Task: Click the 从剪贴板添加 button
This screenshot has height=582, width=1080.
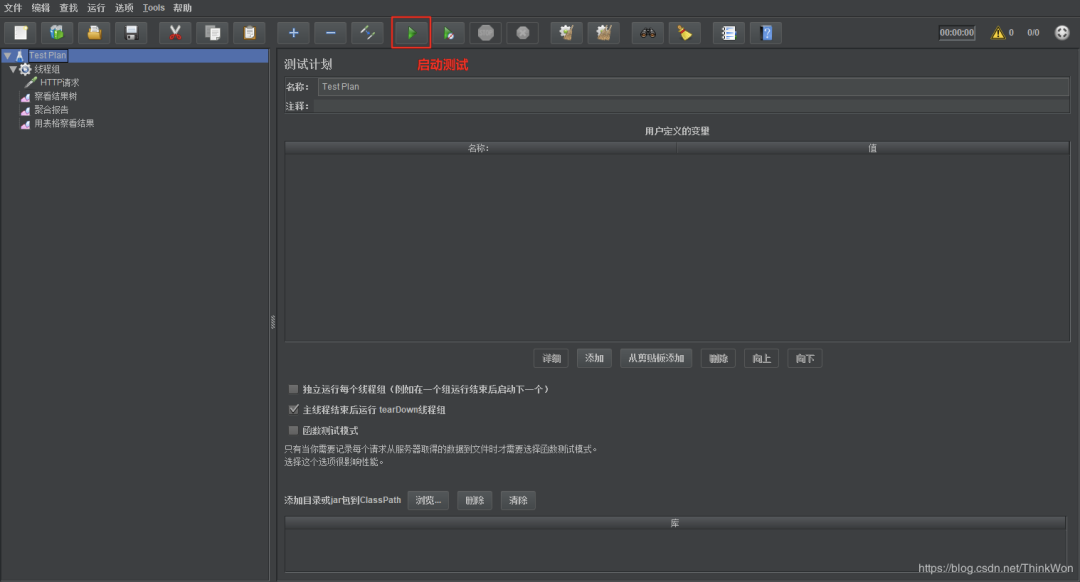Action: pos(655,357)
